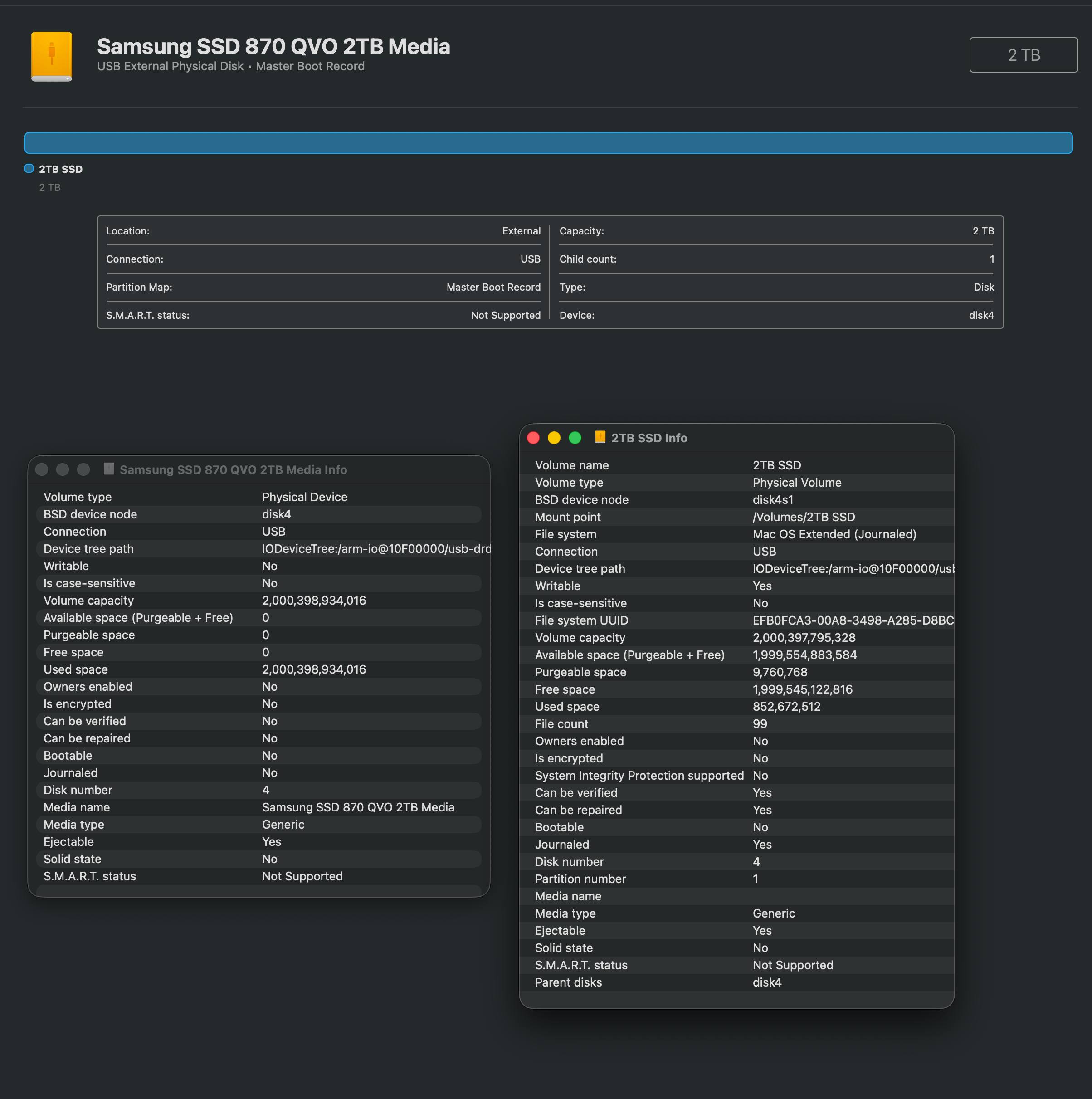Select Free space 1,999,545,122,816 value
This screenshot has width=1092, height=1099.
pos(803,689)
